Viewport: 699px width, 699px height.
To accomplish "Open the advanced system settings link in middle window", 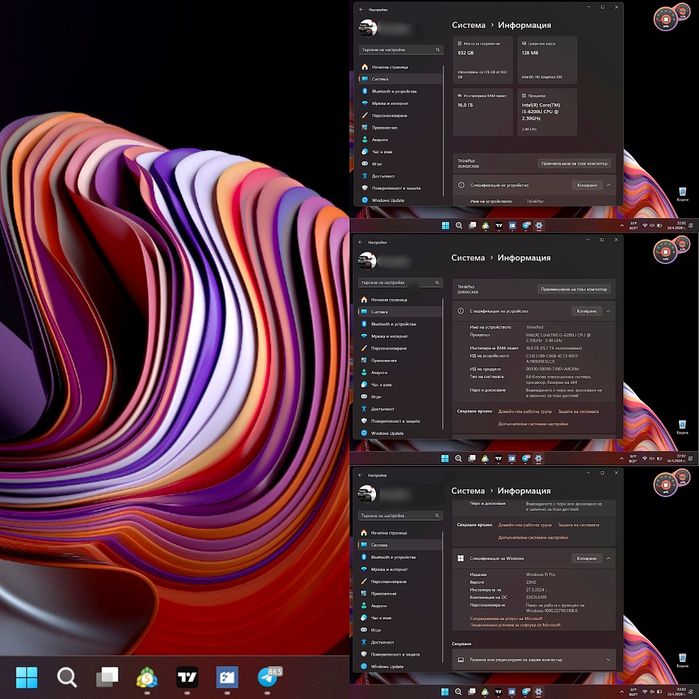I will tap(533, 424).
